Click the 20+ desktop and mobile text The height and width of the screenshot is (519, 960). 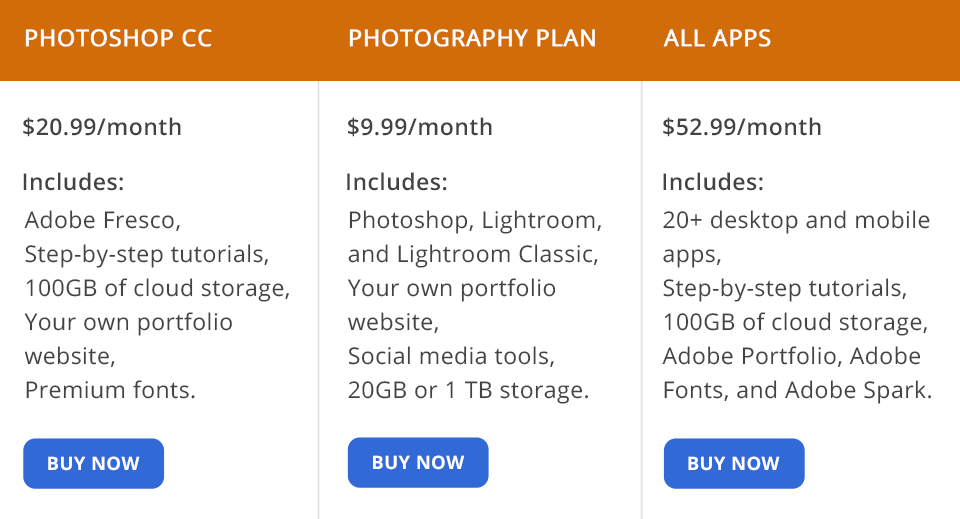tap(797, 220)
